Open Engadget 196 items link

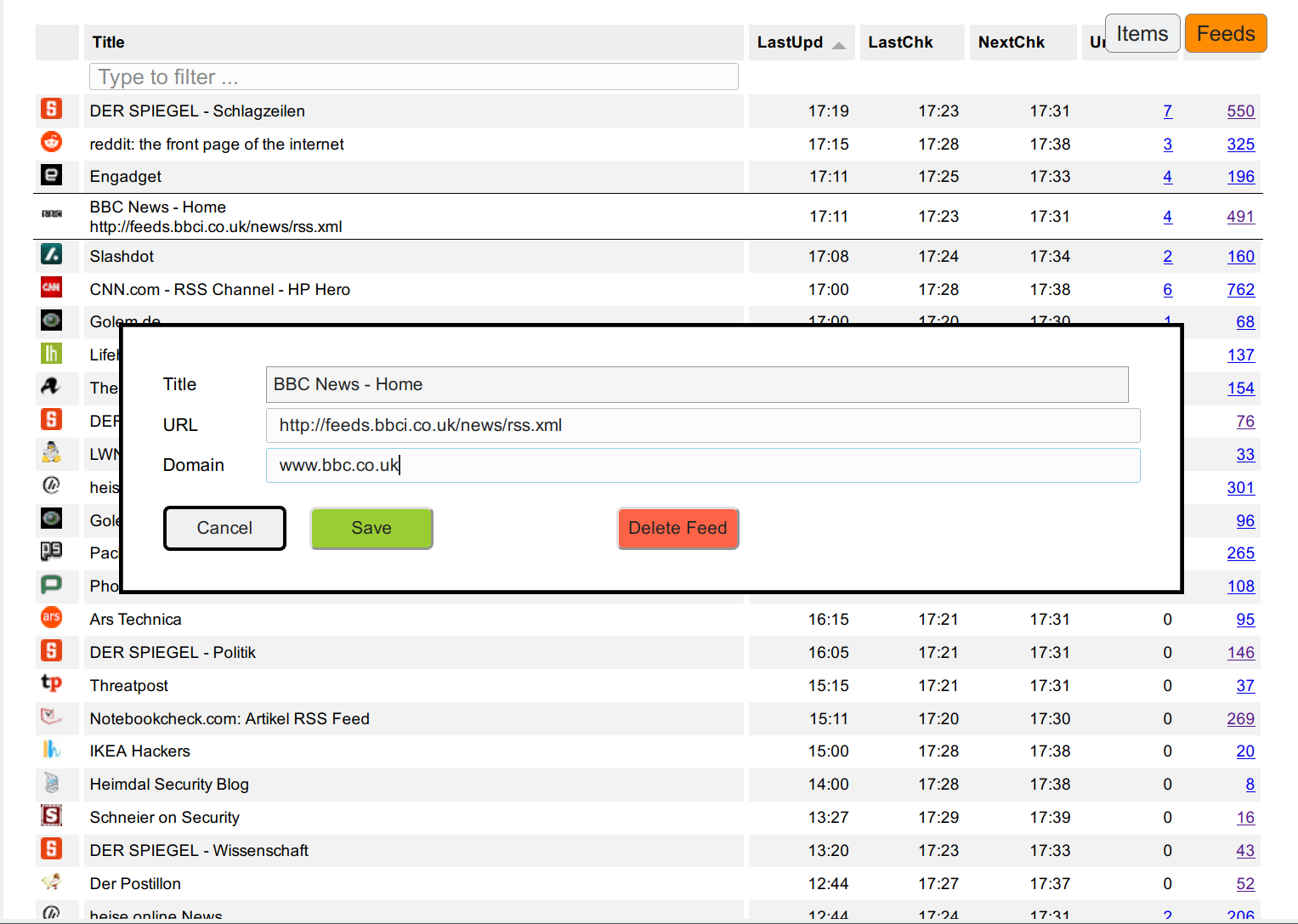pos(1240,177)
